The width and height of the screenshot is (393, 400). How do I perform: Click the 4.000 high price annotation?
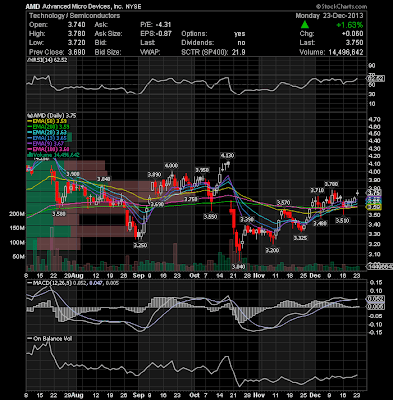click(x=171, y=166)
